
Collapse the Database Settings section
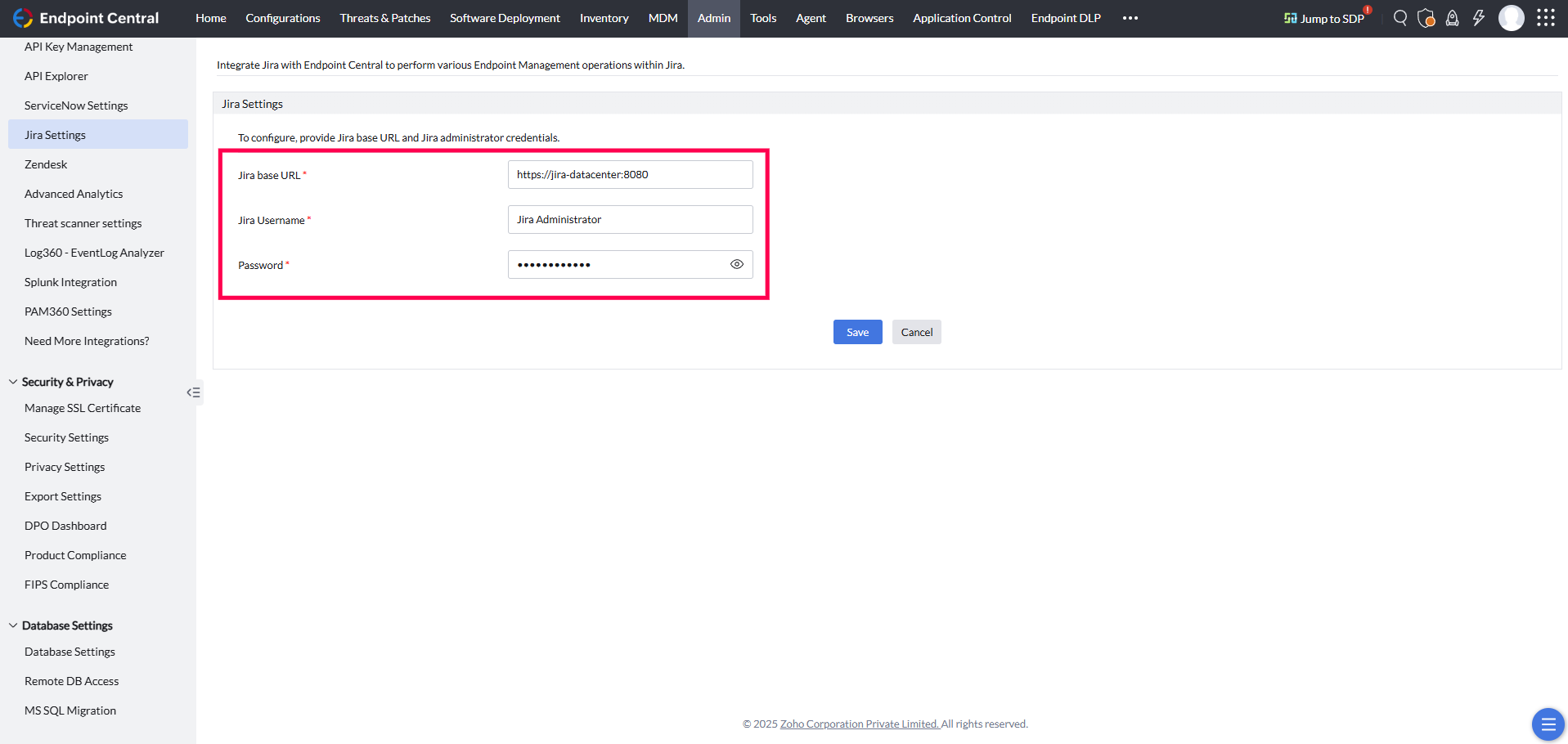(x=13, y=625)
